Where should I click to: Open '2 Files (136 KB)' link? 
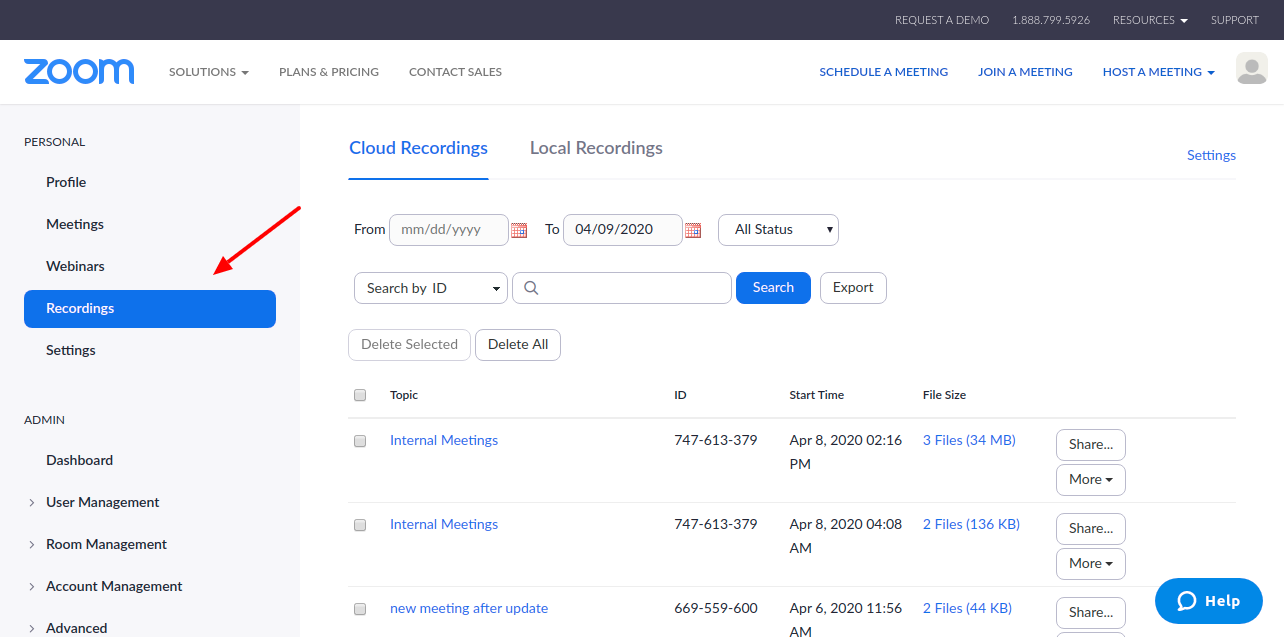coord(971,525)
